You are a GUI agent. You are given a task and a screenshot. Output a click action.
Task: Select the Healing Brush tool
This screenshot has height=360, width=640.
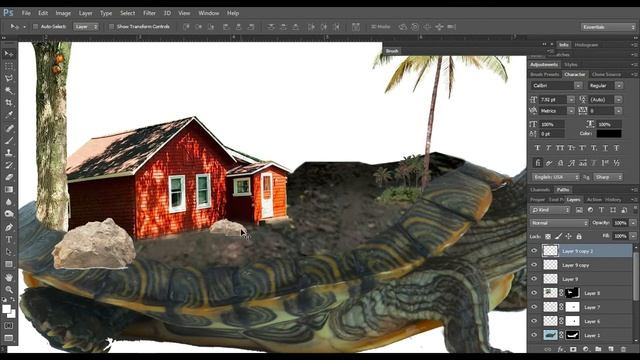point(9,128)
